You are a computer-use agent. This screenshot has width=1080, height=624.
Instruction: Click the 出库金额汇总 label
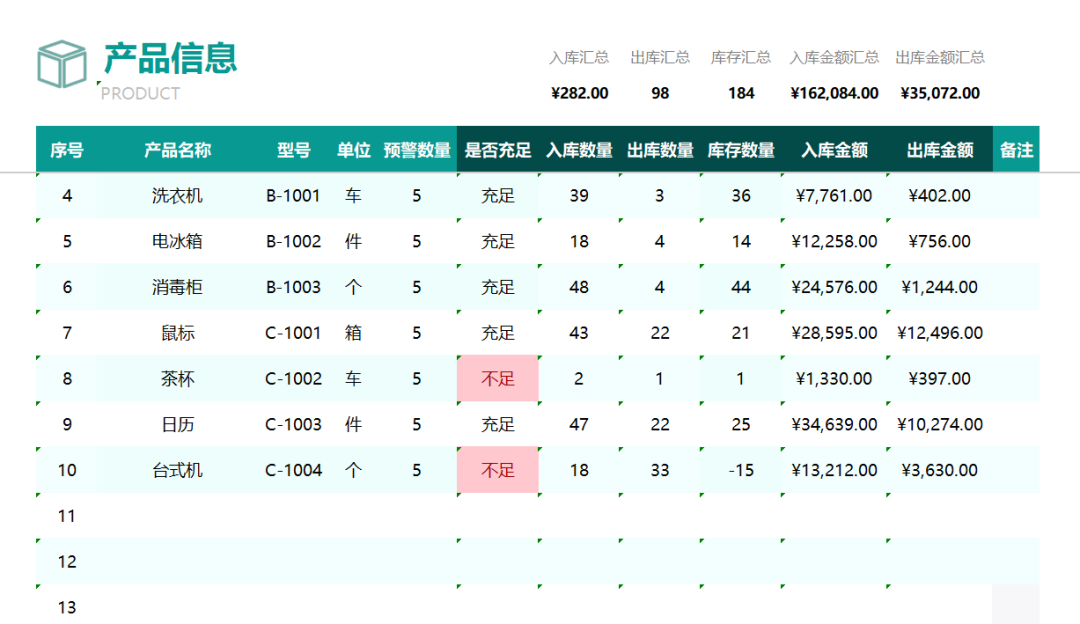(939, 57)
